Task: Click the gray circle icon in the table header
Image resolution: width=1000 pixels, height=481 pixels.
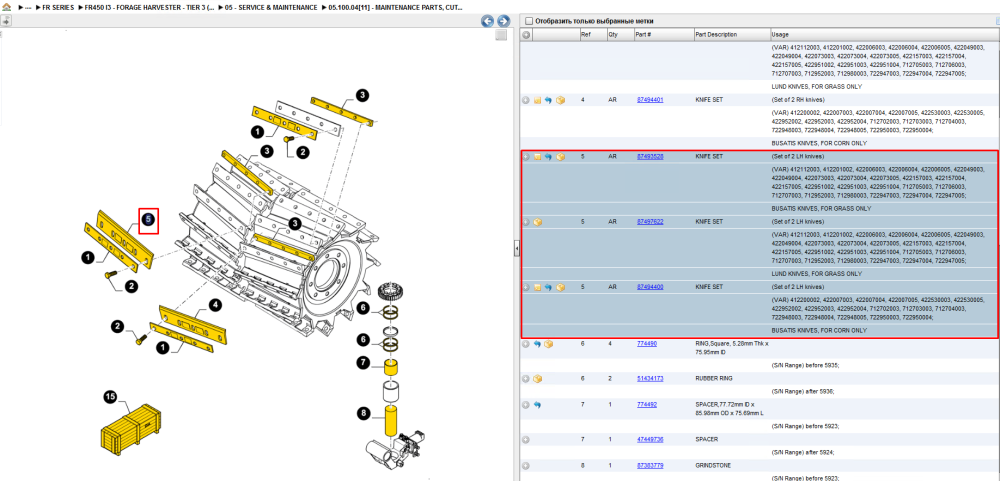Action: pyautogui.click(x=526, y=35)
